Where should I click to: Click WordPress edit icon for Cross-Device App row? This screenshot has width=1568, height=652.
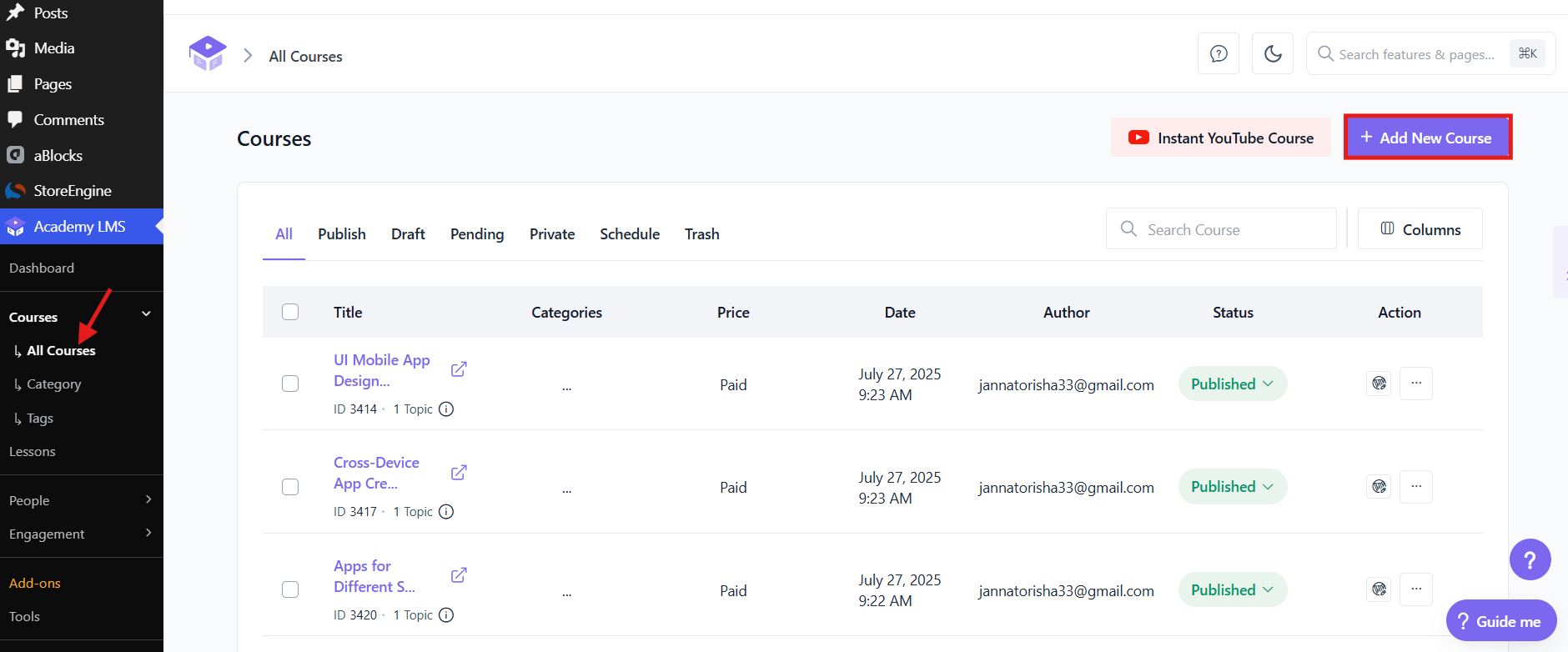(x=1379, y=486)
